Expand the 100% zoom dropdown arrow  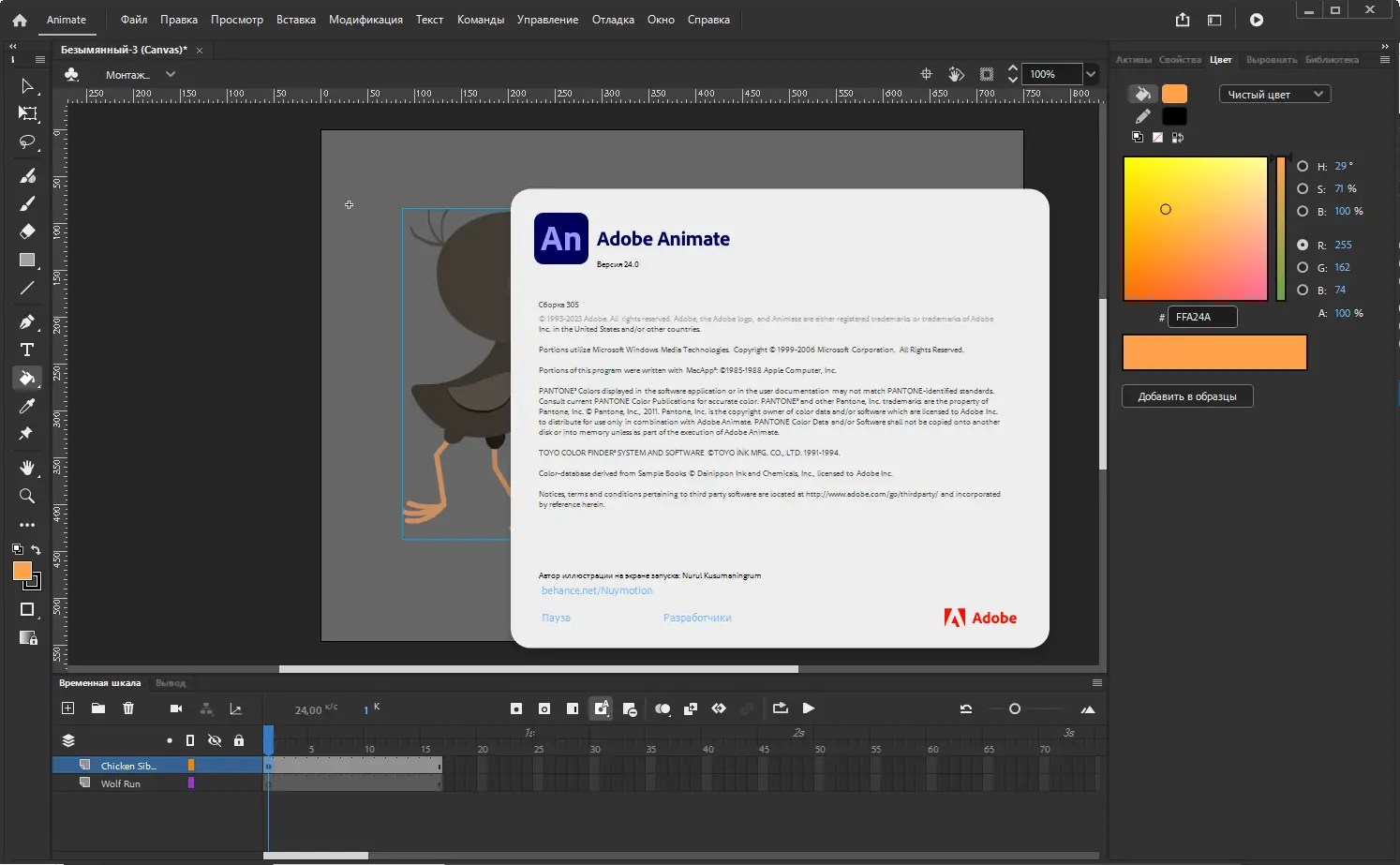1091,74
